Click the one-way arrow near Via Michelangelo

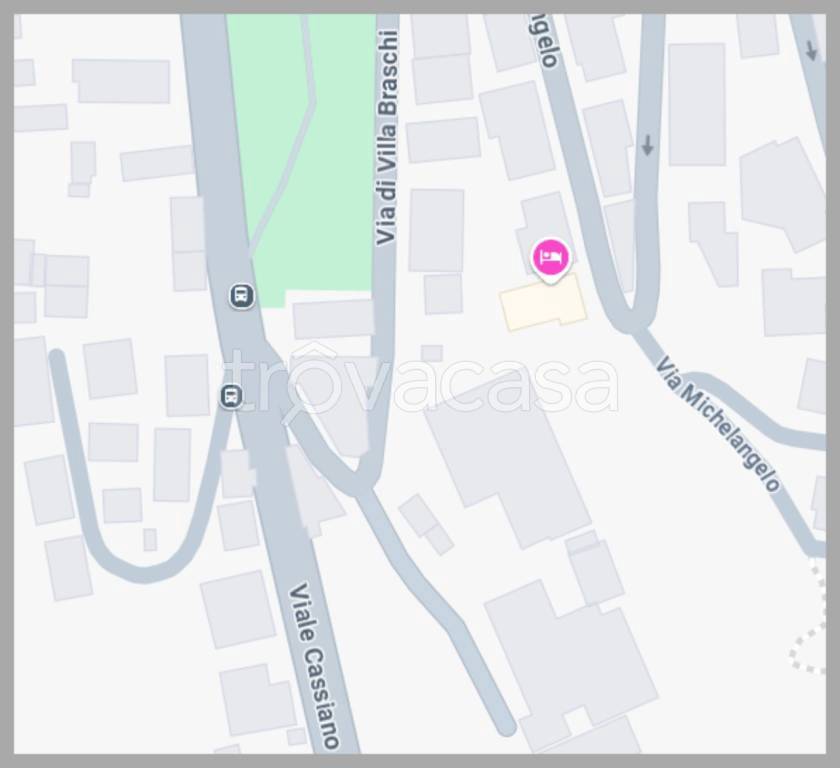(647, 145)
